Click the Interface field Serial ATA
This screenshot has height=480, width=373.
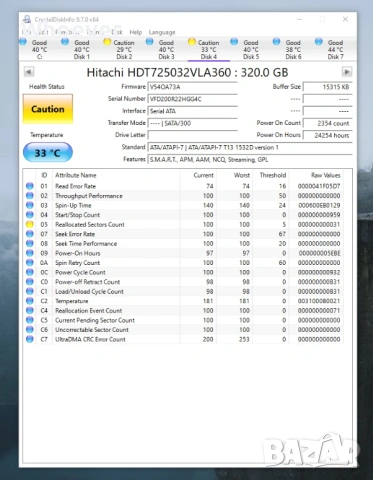192,111
